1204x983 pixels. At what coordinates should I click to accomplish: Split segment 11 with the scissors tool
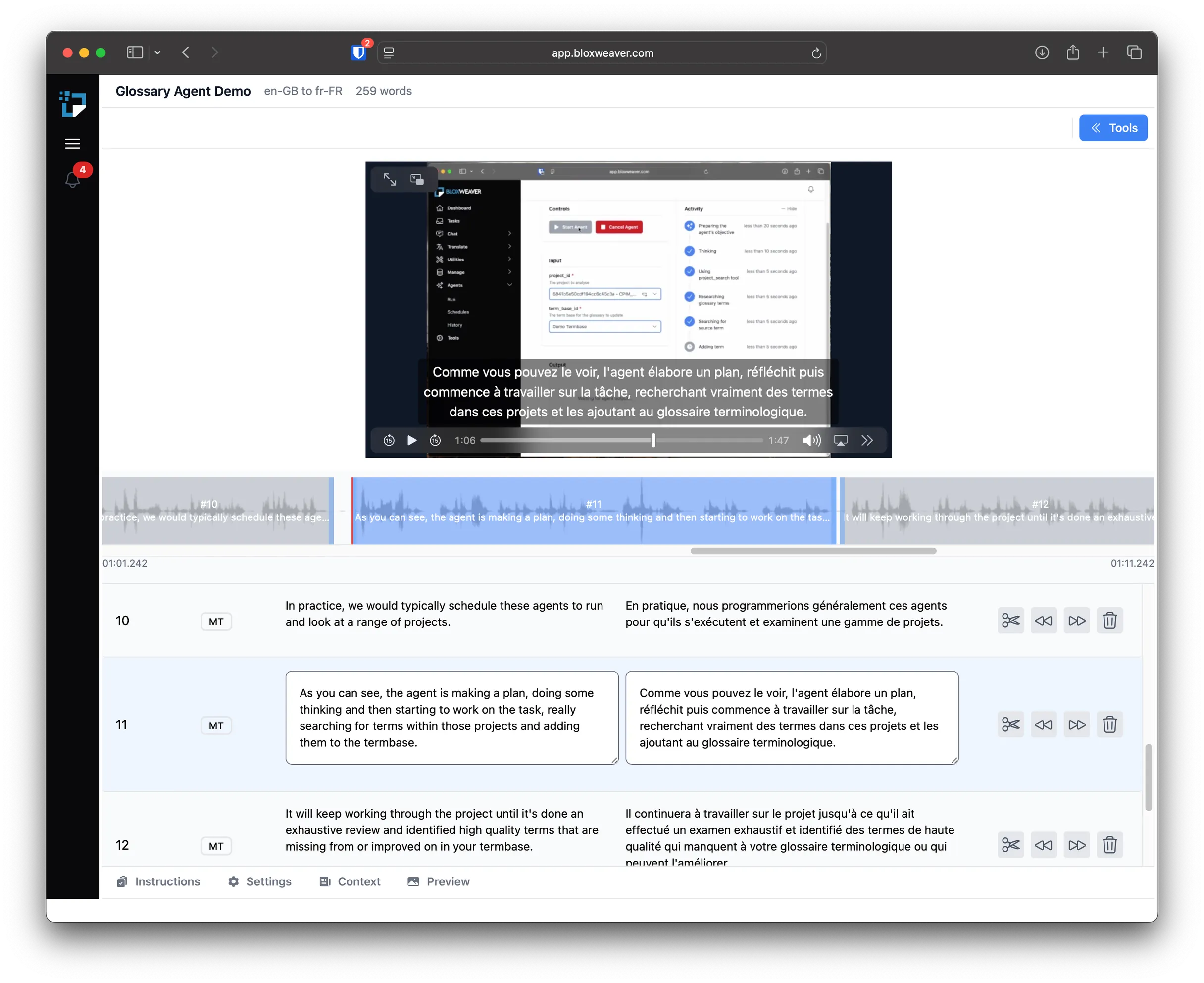[x=1011, y=724]
